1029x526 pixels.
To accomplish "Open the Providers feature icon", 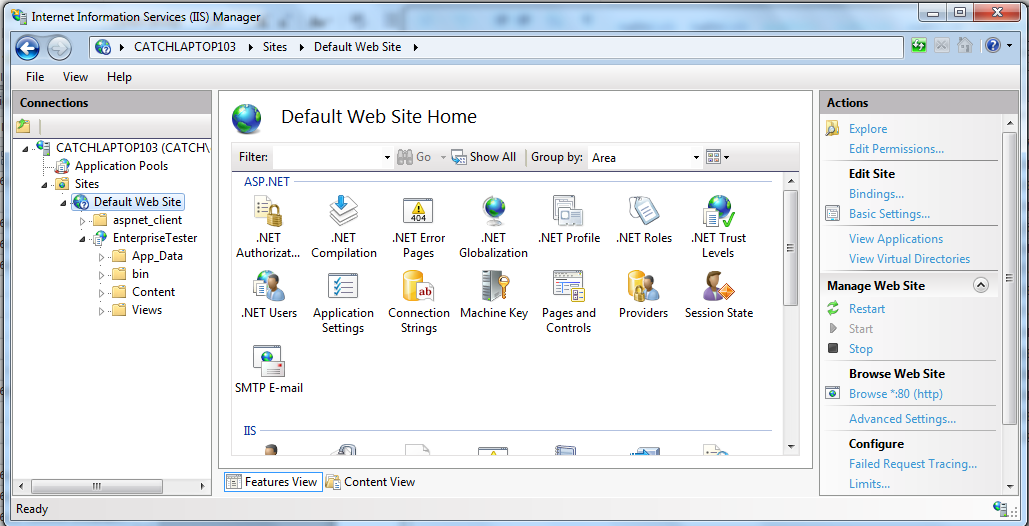I will click(x=643, y=287).
